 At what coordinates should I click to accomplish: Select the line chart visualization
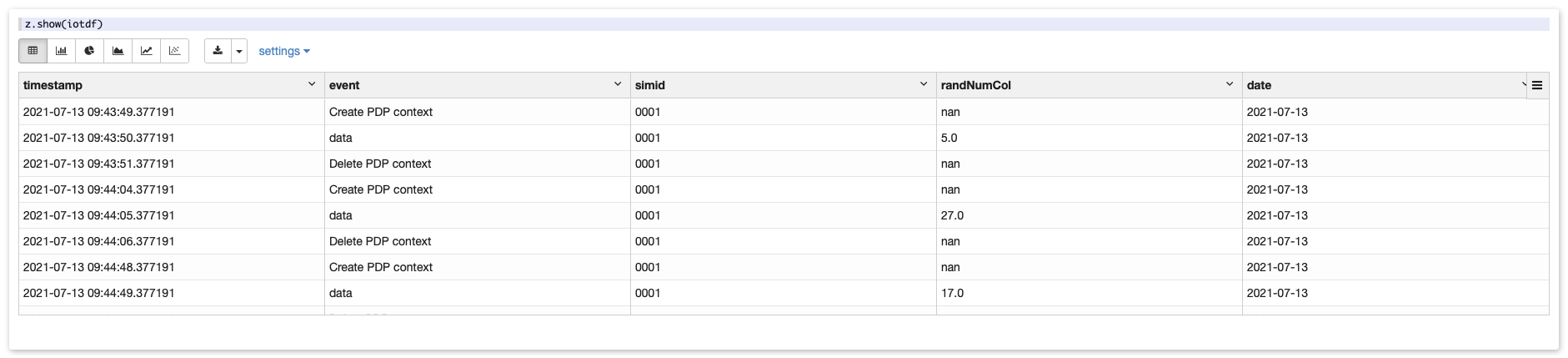146,51
